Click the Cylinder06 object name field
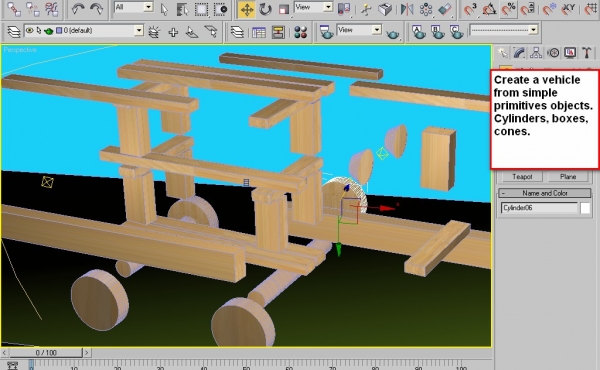 pos(539,208)
